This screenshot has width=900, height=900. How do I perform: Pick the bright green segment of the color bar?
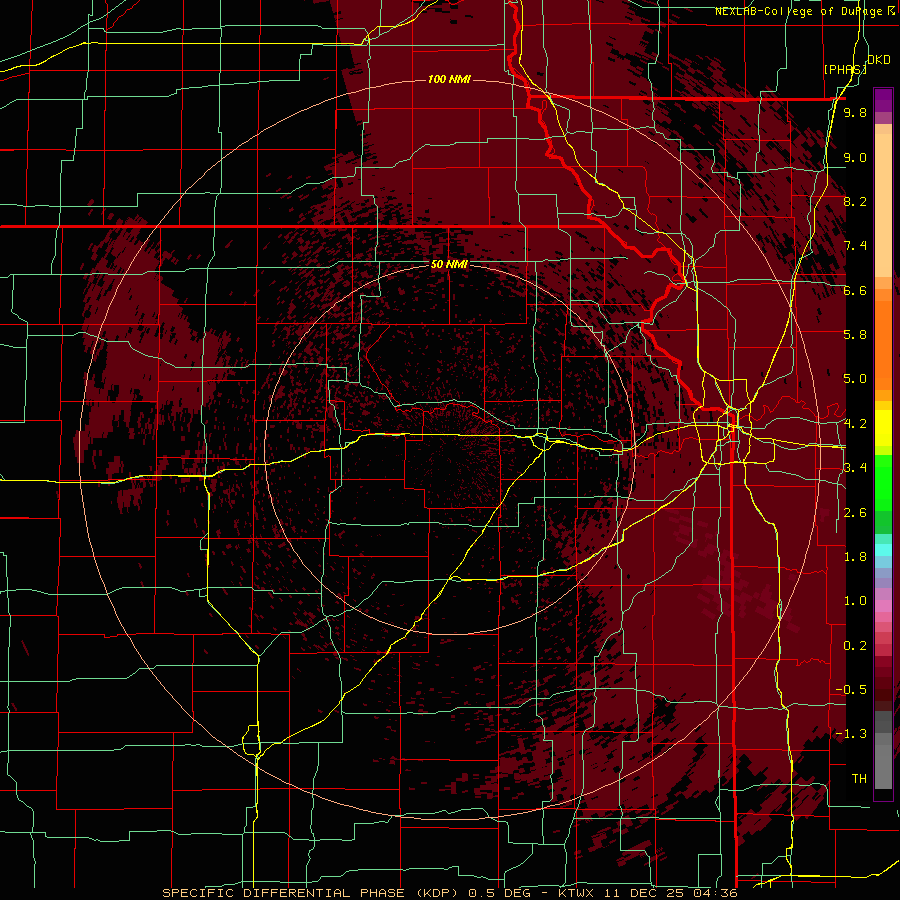coord(883,482)
